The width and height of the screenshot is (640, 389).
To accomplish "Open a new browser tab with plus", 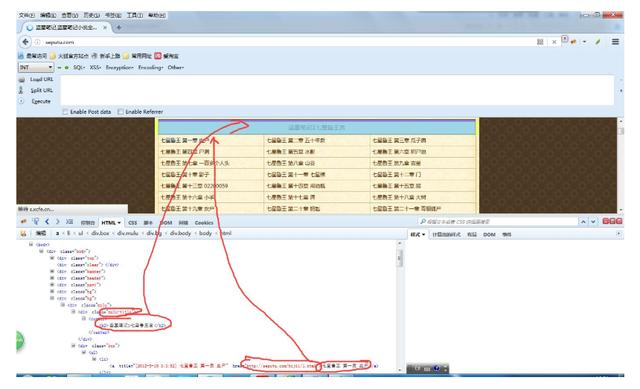I will click(119, 27).
